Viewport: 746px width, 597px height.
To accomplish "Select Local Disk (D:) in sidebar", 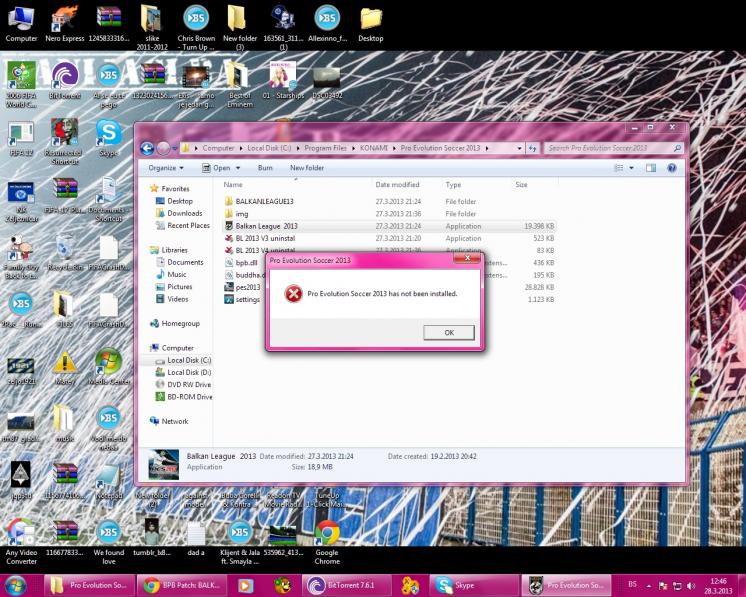I will [x=183, y=372].
